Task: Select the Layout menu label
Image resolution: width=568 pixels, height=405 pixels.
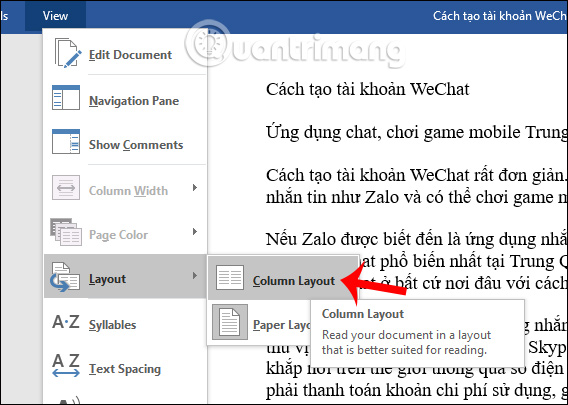Action: tap(107, 279)
